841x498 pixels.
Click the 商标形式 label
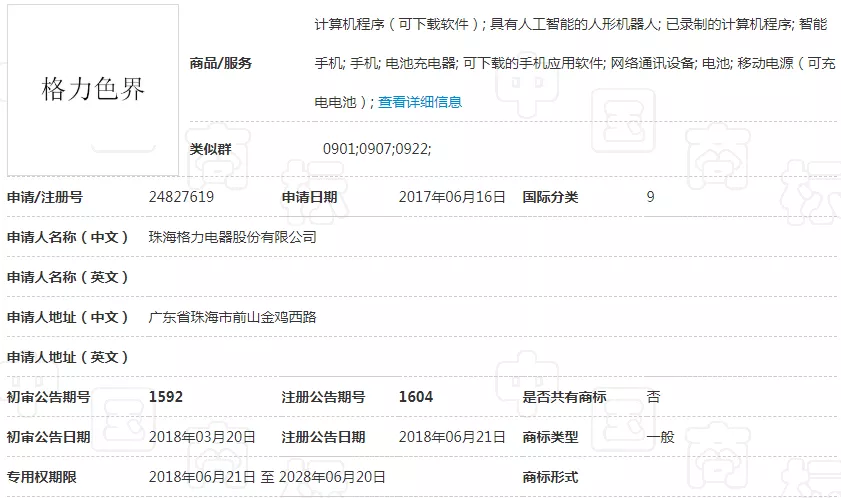pyautogui.click(x=550, y=477)
